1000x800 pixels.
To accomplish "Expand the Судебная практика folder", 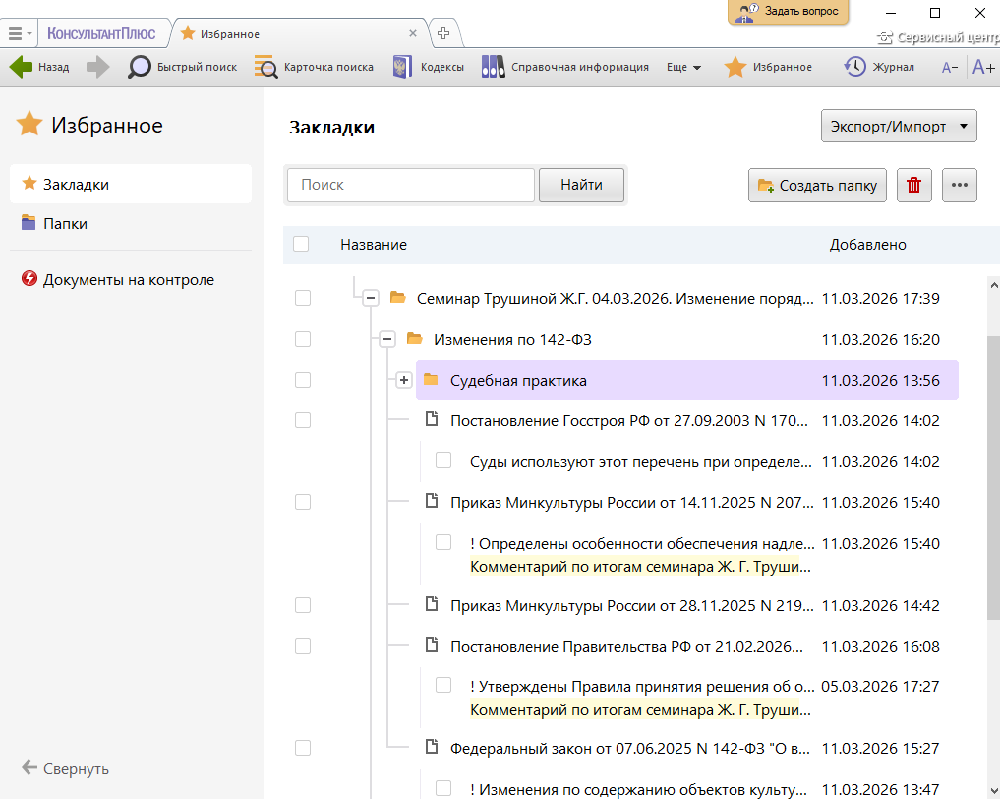I will pyautogui.click(x=404, y=380).
